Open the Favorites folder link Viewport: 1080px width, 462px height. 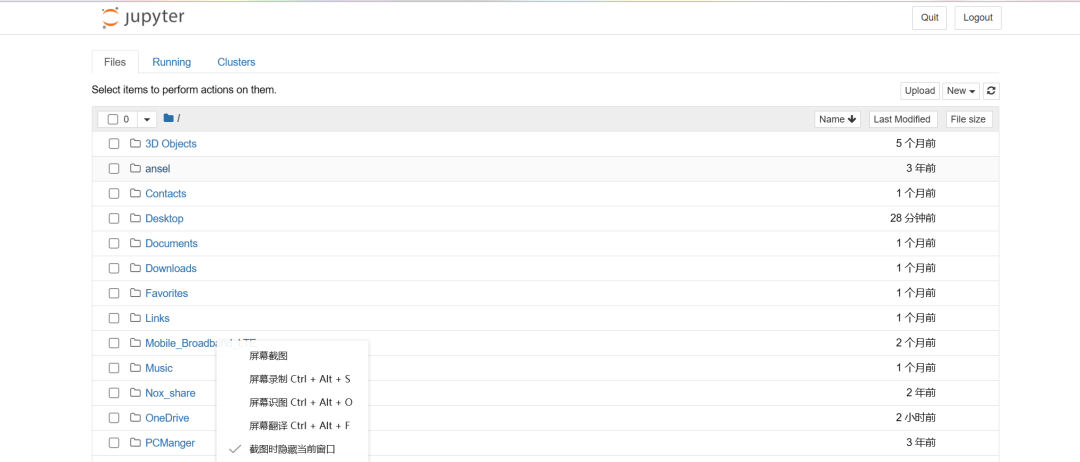coord(167,293)
